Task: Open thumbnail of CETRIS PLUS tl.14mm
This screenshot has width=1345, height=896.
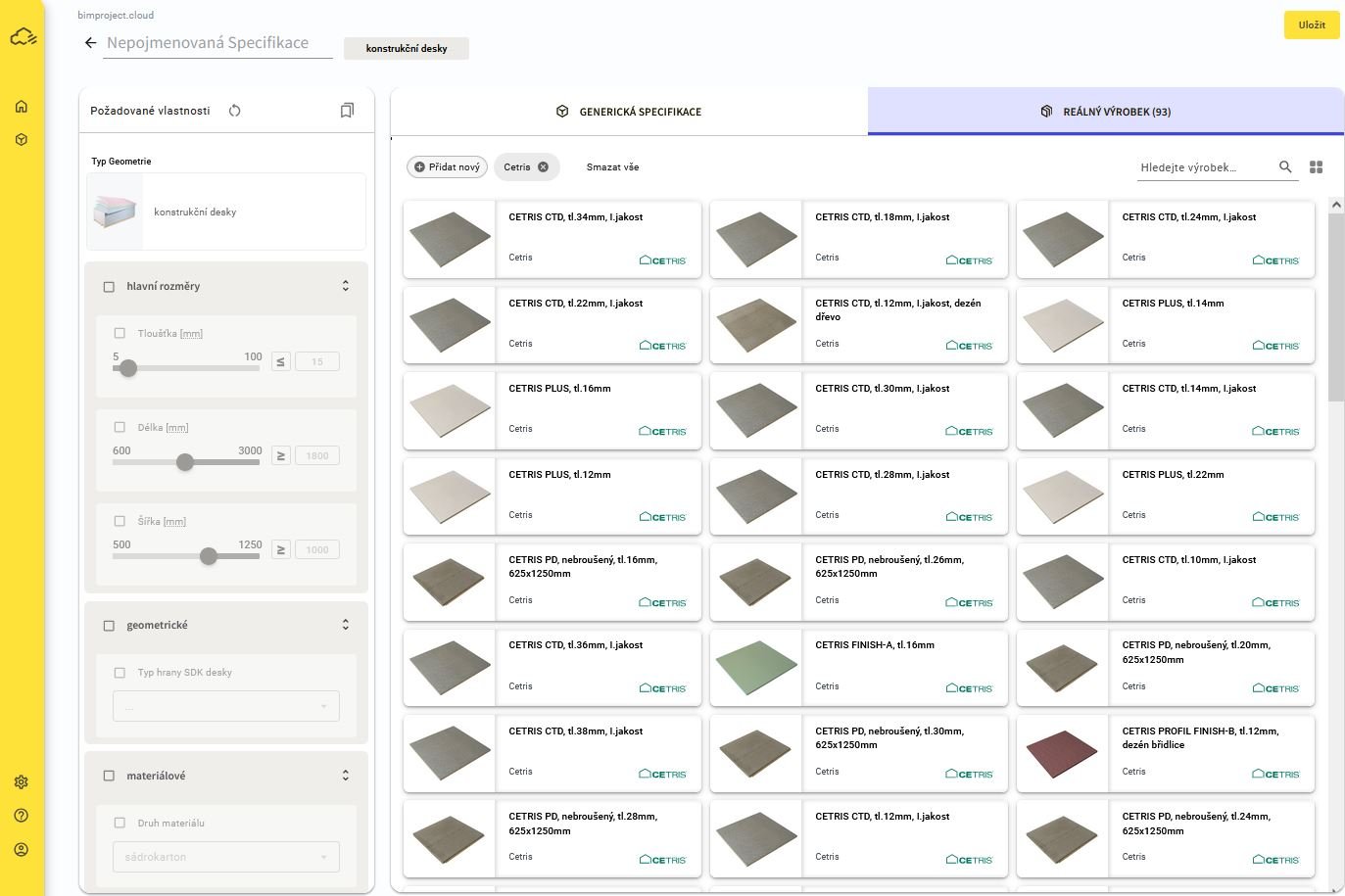Action: pyautogui.click(x=1063, y=325)
